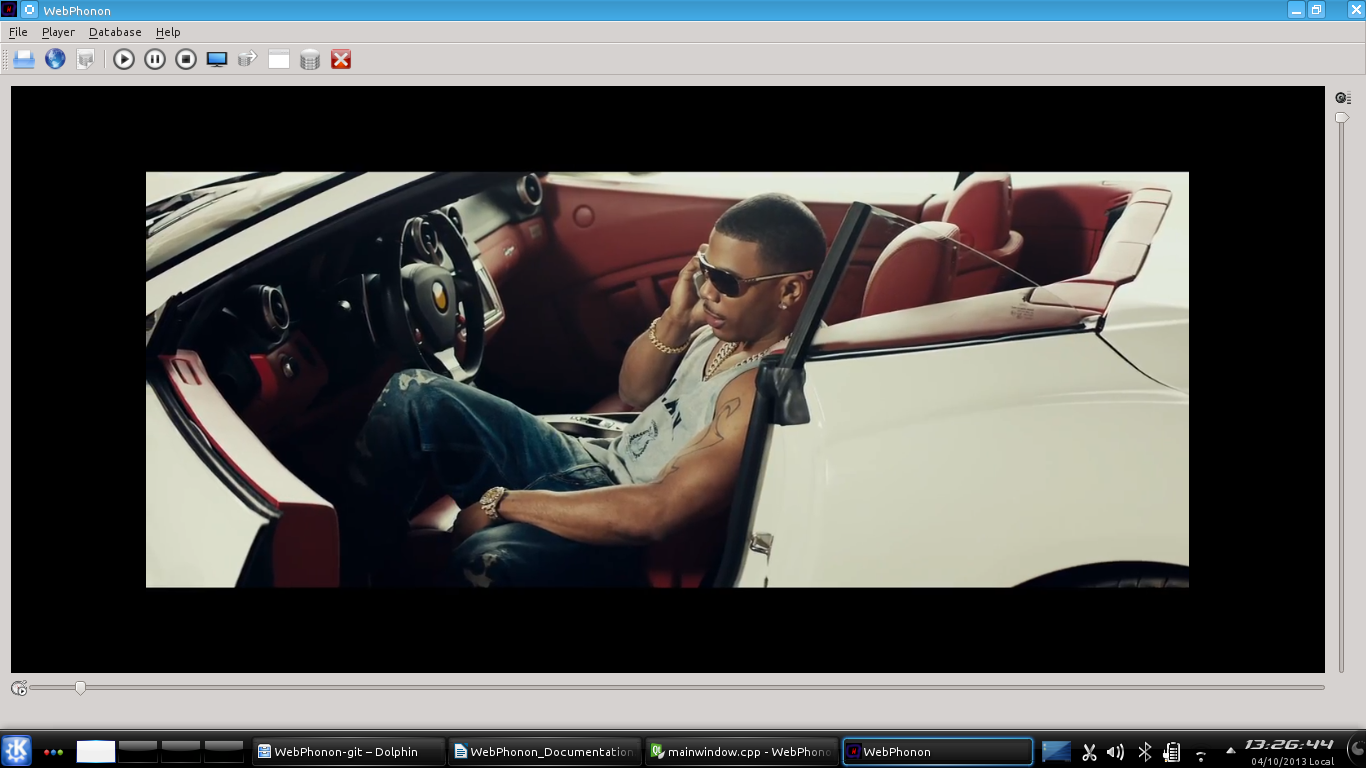Stop playback with the Stop button
This screenshot has width=1366, height=768.
[186, 60]
